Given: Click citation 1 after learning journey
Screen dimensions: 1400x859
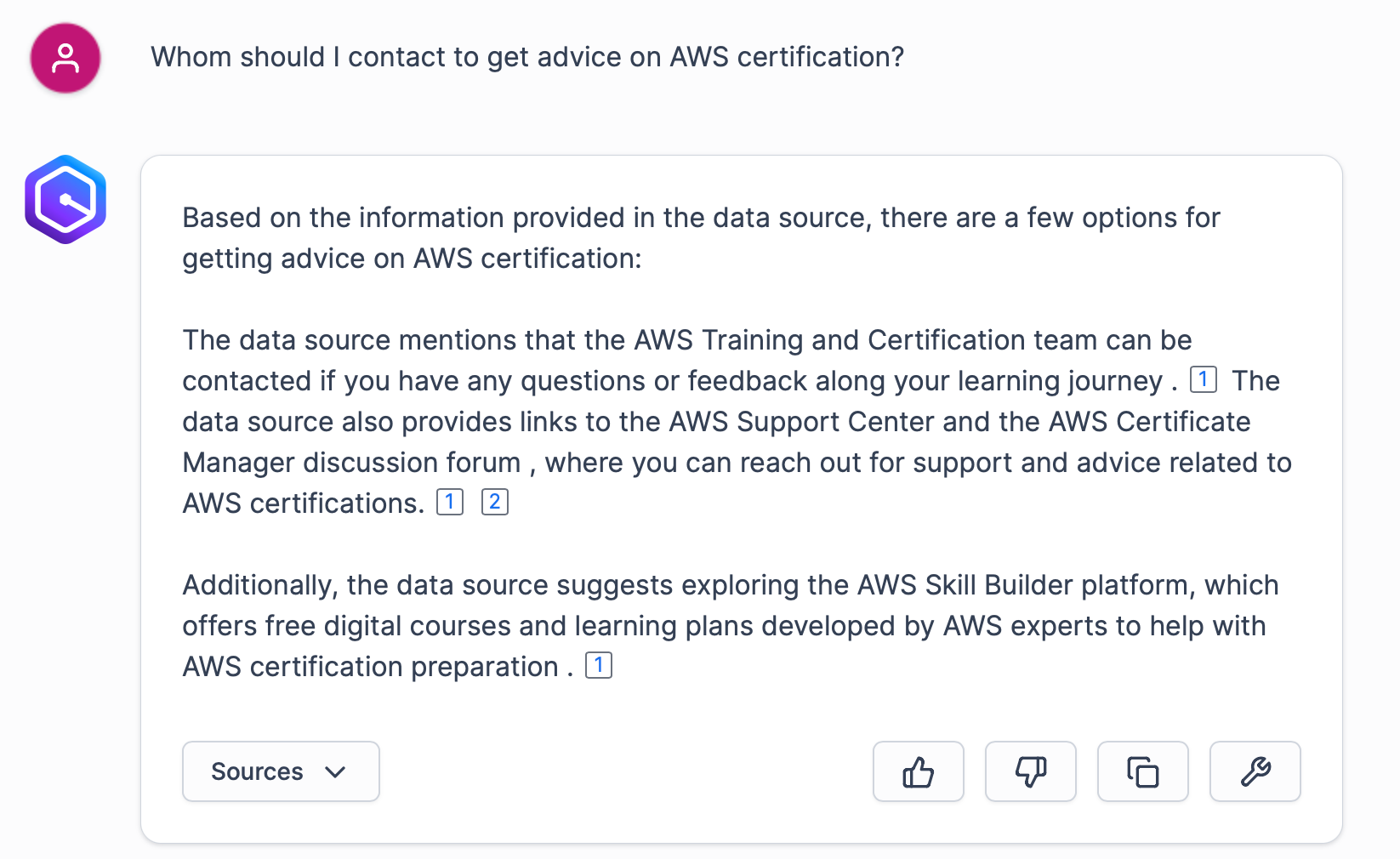Looking at the screenshot, I should 1203,379.
